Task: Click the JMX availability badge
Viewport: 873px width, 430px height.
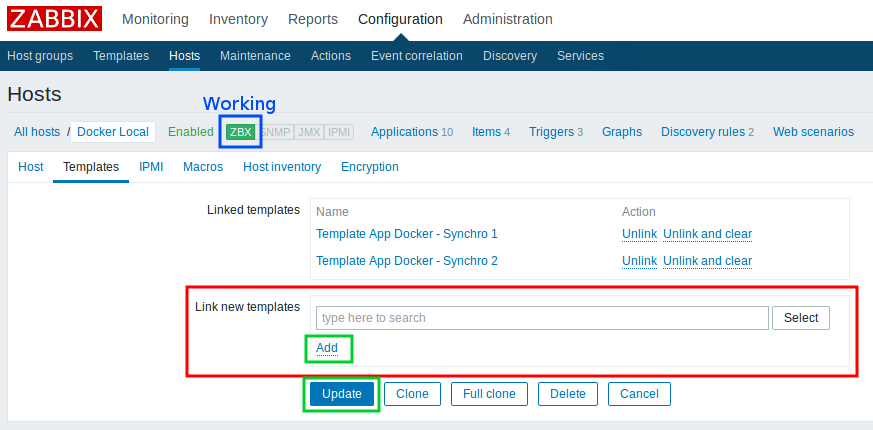Action: click(x=308, y=132)
